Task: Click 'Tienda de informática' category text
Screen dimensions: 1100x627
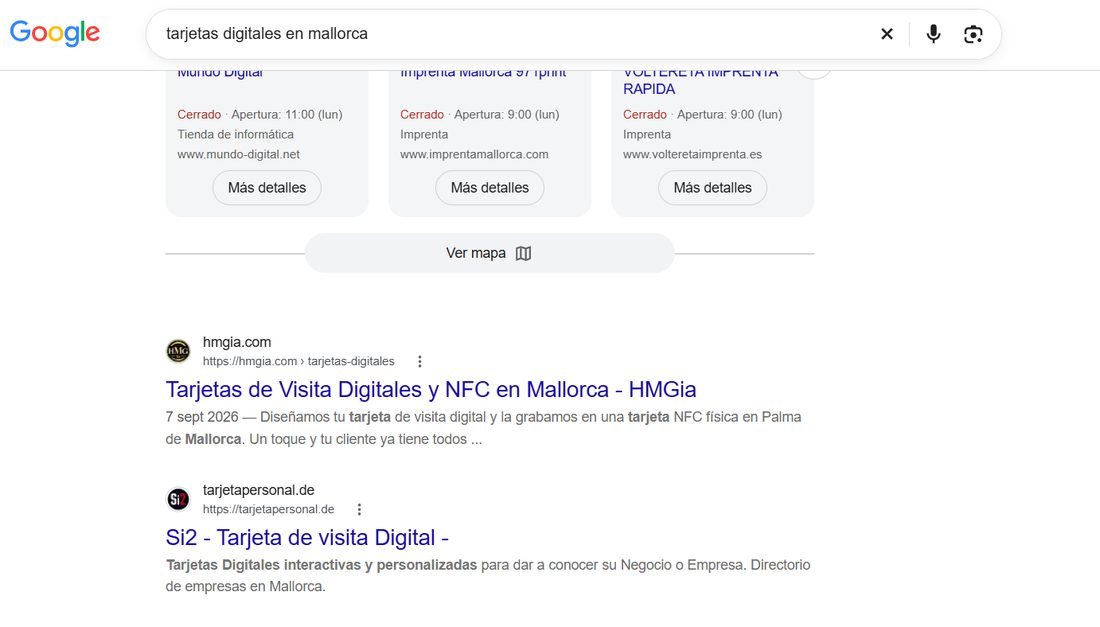Action: pyautogui.click(x=236, y=134)
